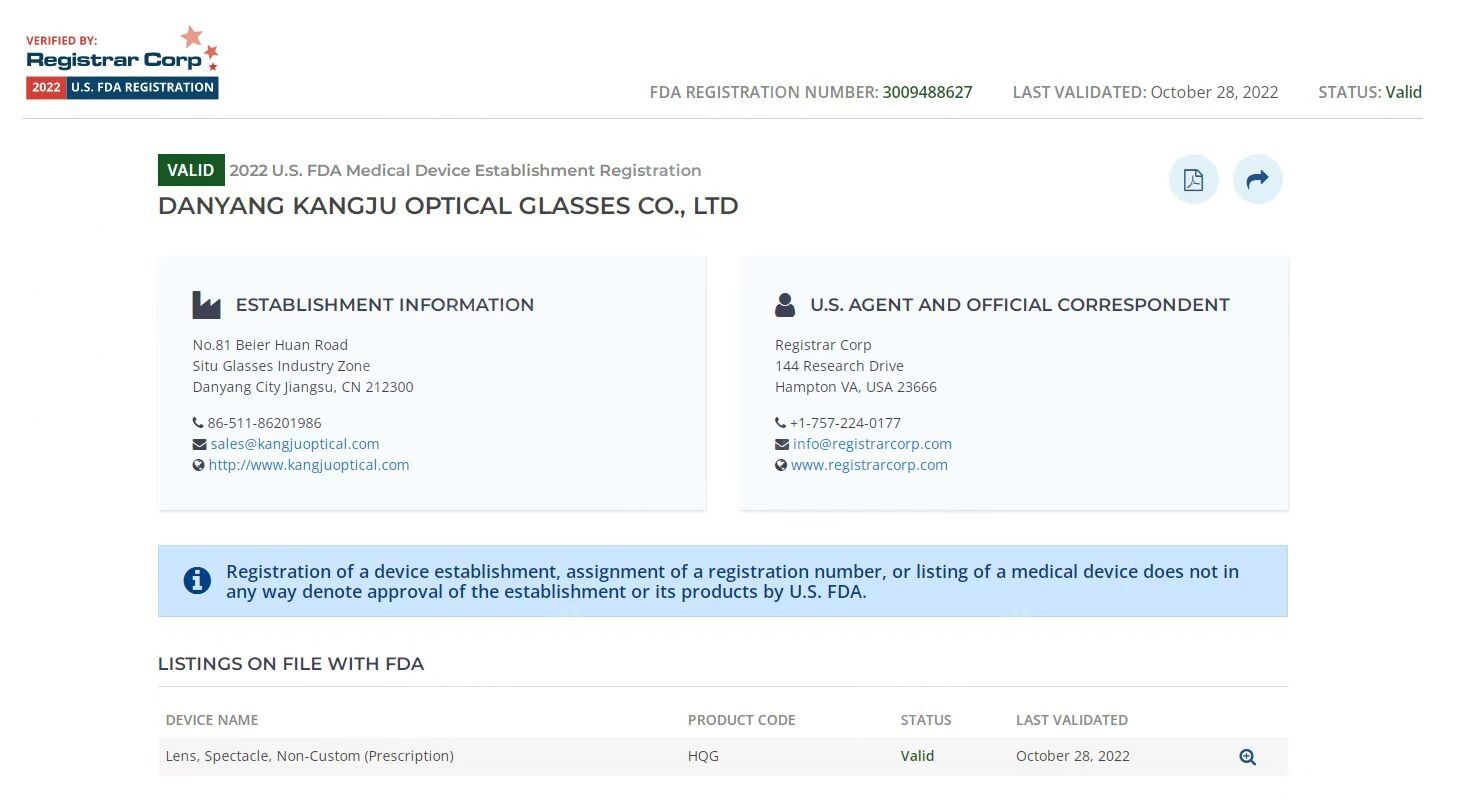Image resolution: width=1469 pixels, height=809 pixels.
Task: Open the sales@kangjuoptical.com email link
Action: coord(294,444)
